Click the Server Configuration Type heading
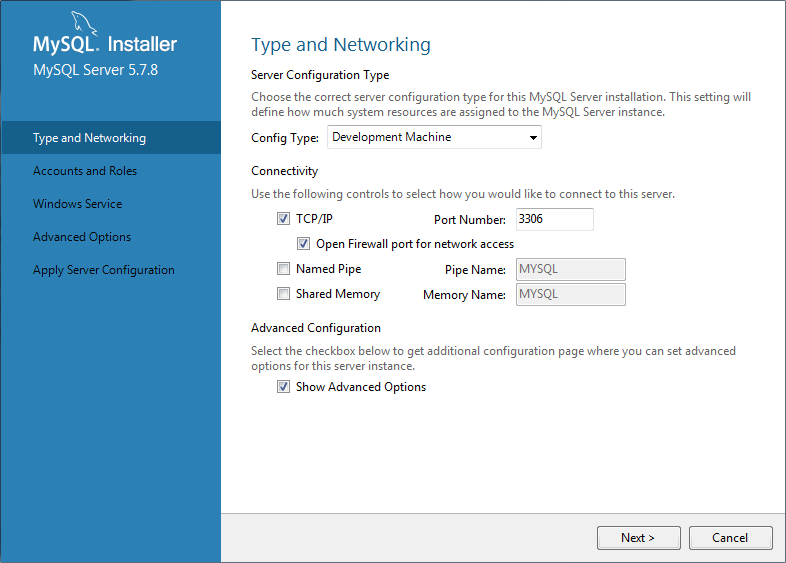 click(x=320, y=75)
